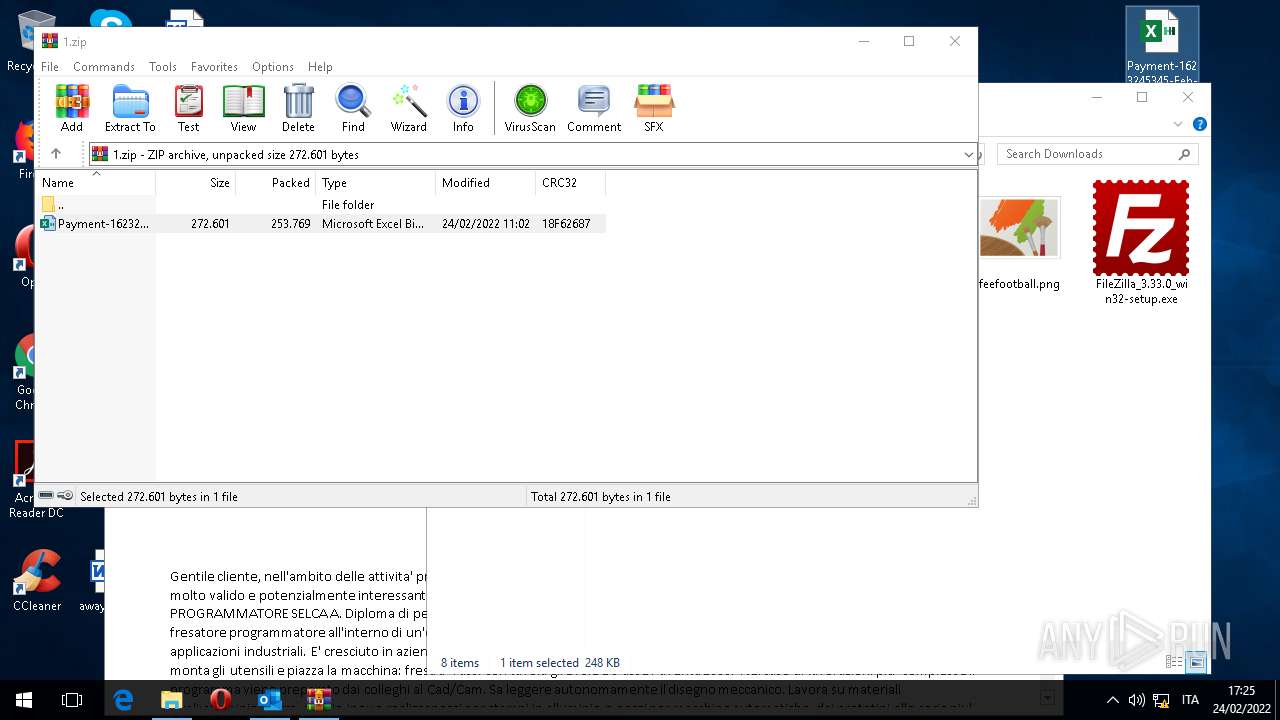Select the parent '..' folder row
1280x720 pixels.
(x=321, y=205)
